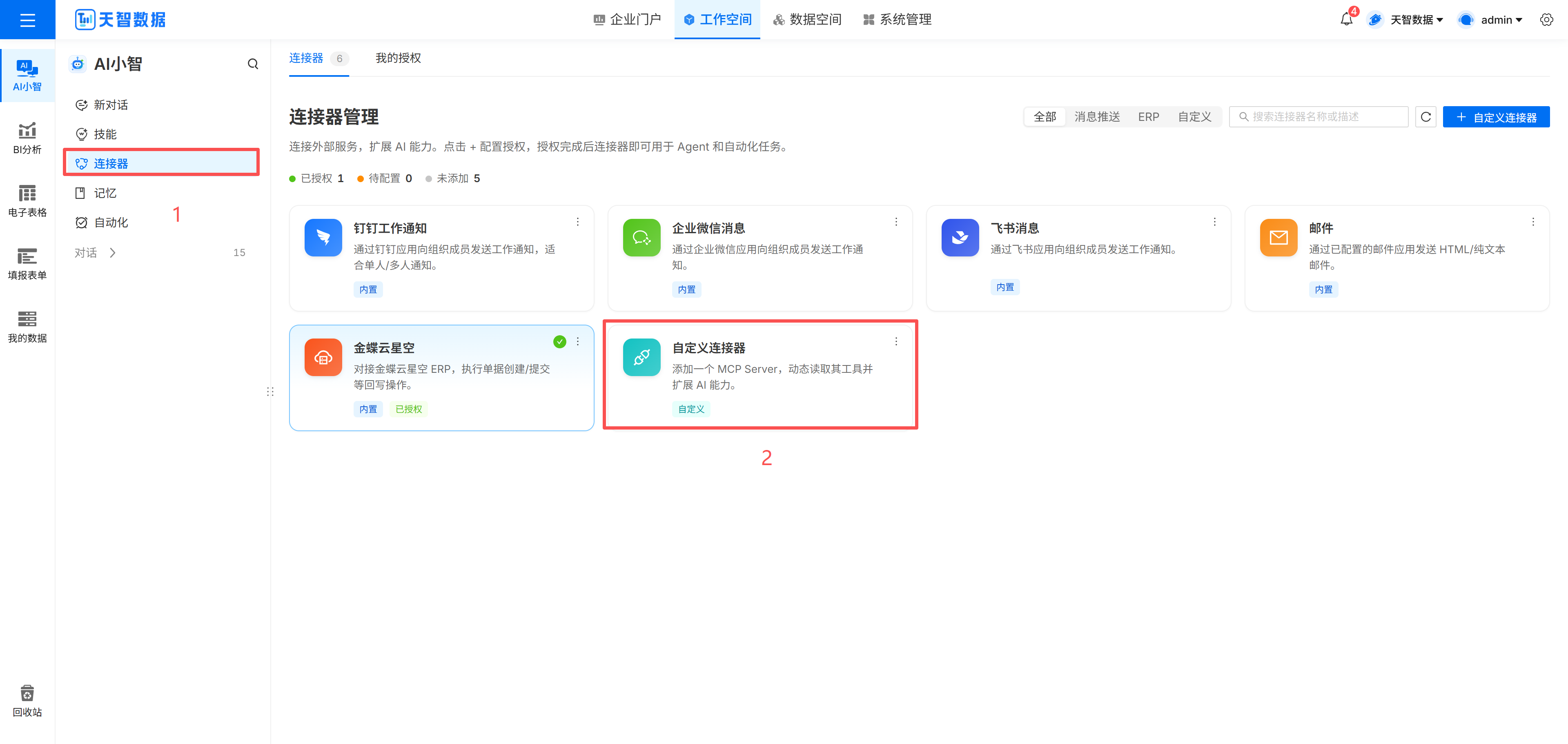1568x744 pixels.
Task: Open BI分析 in the sidebar
Action: point(27,138)
